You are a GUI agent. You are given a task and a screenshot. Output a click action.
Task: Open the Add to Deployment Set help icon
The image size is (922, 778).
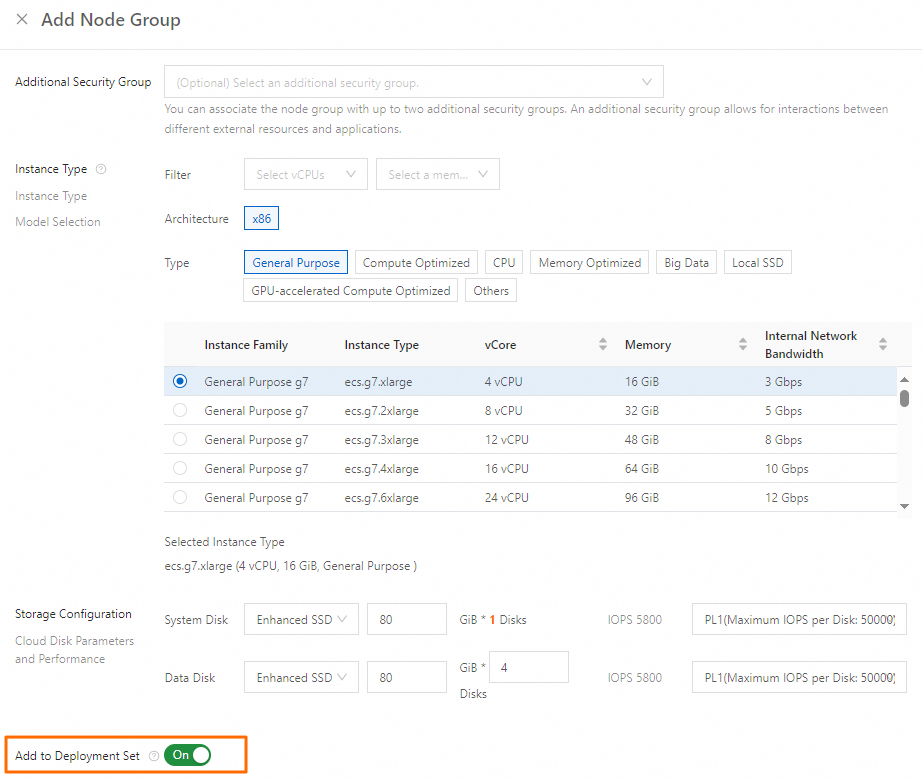(154, 756)
